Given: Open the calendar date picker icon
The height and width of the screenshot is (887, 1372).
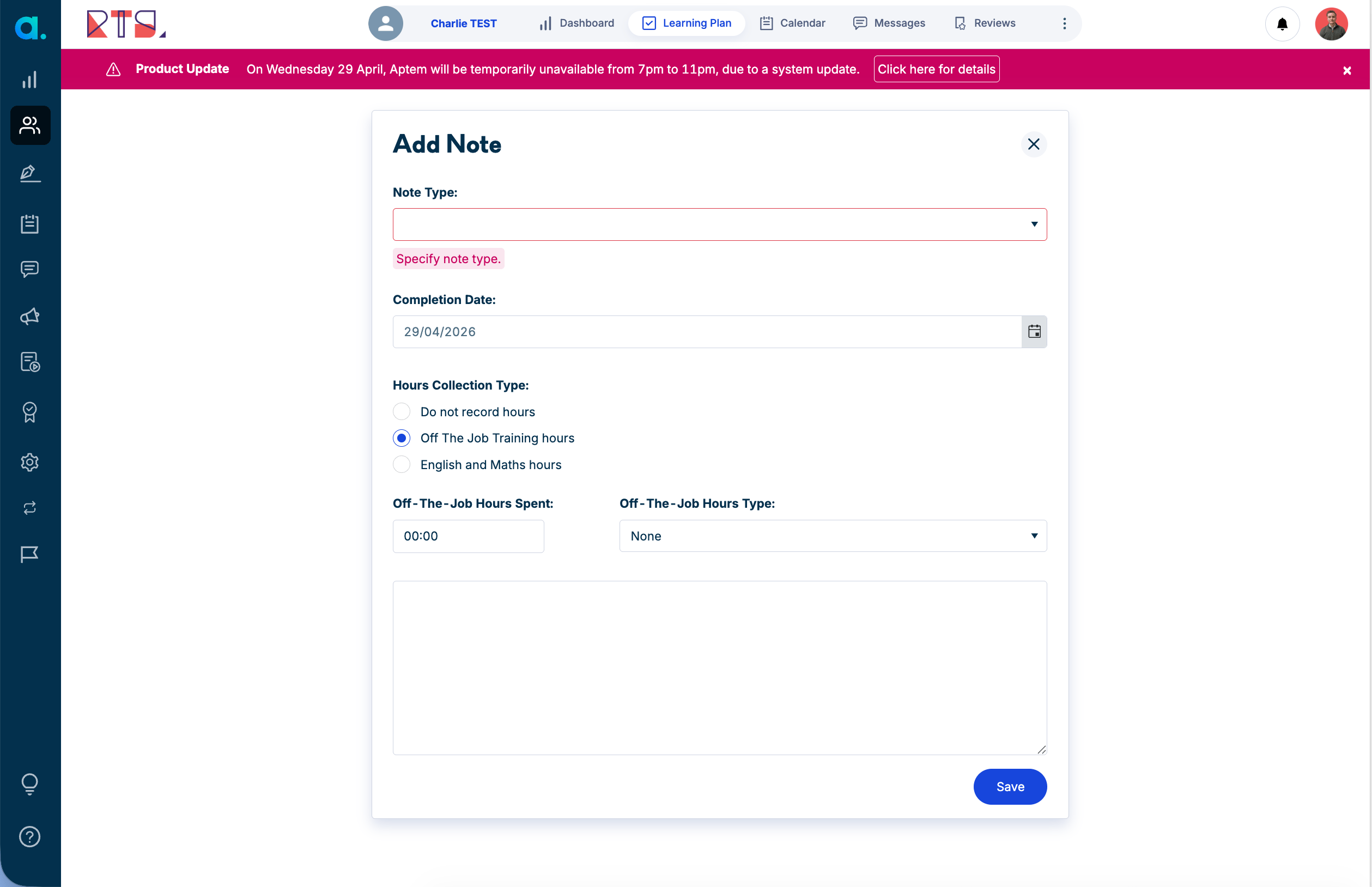Looking at the screenshot, I should pyautogui.click(x=1034, y=332).
